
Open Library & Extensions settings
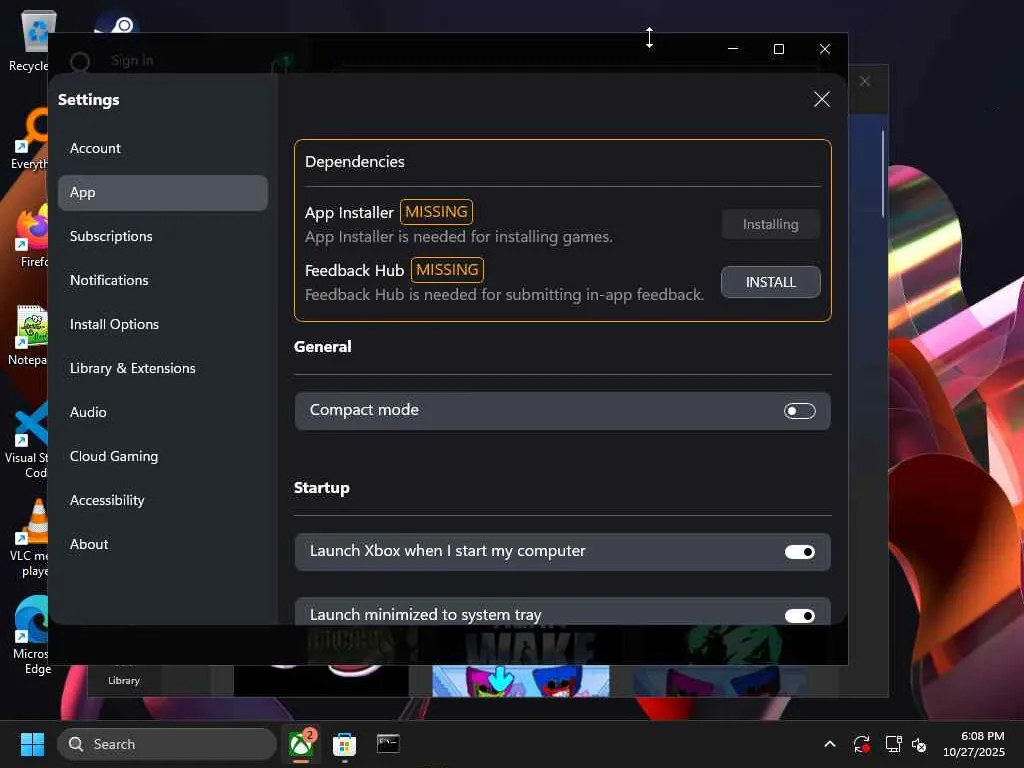pos(133,368)
